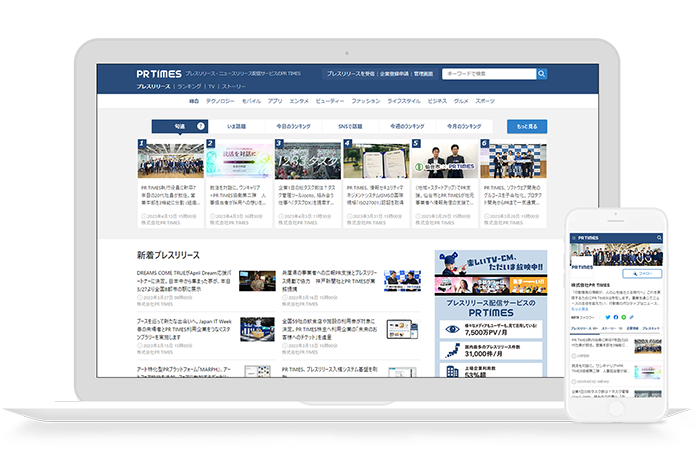Tap もっと見る link on phone
The height and width of the screenshot is (467, 700).
coord(579,309)
